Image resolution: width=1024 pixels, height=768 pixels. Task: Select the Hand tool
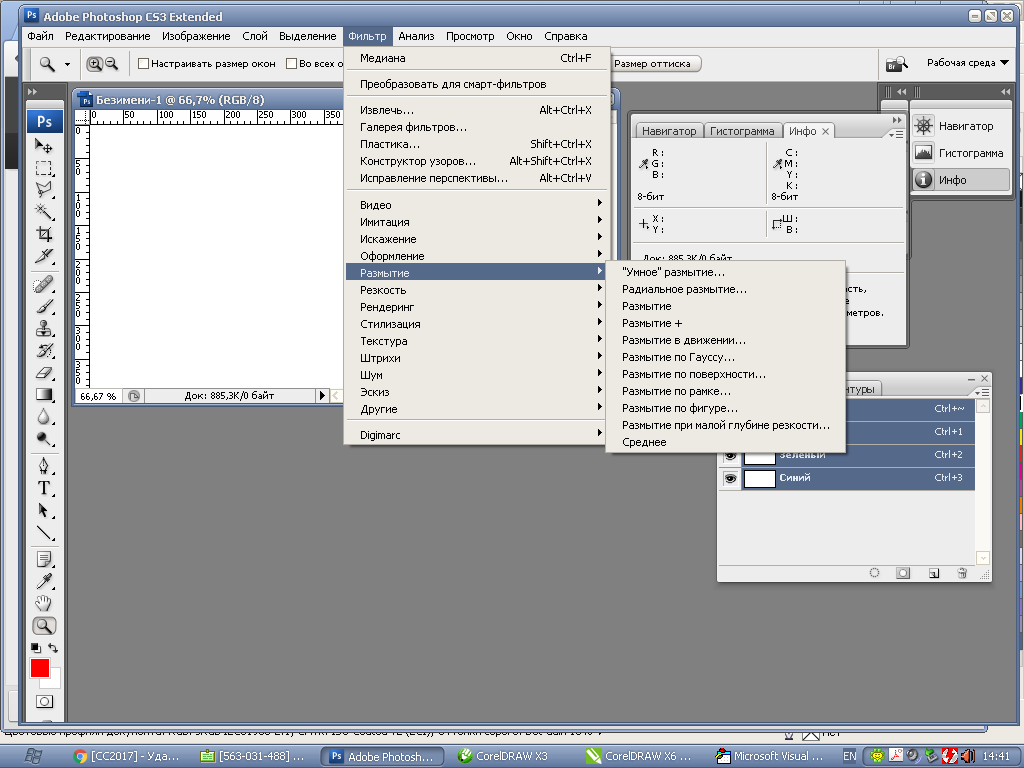[x=44, y=603]
